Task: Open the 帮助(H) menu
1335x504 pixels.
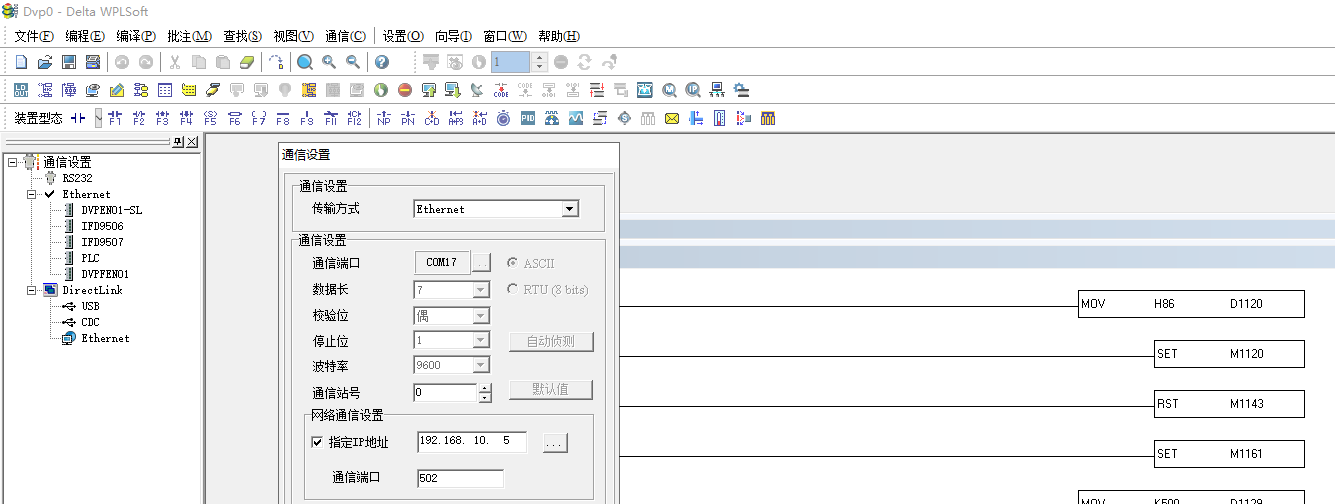Action: point(559,36)
